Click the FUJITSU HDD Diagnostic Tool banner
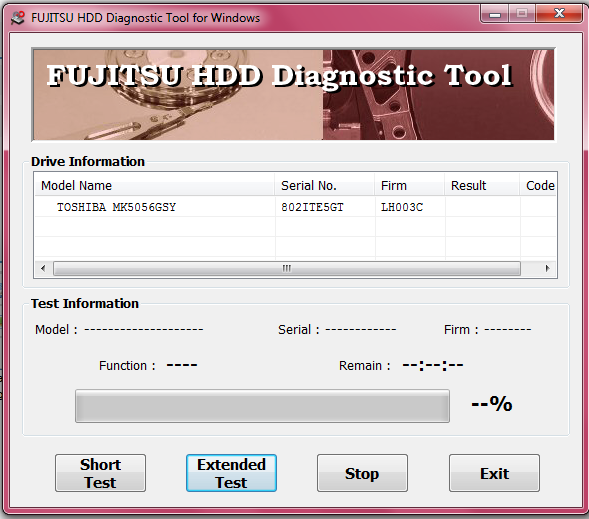Screen dimensions: 589x519 (293, 95)
